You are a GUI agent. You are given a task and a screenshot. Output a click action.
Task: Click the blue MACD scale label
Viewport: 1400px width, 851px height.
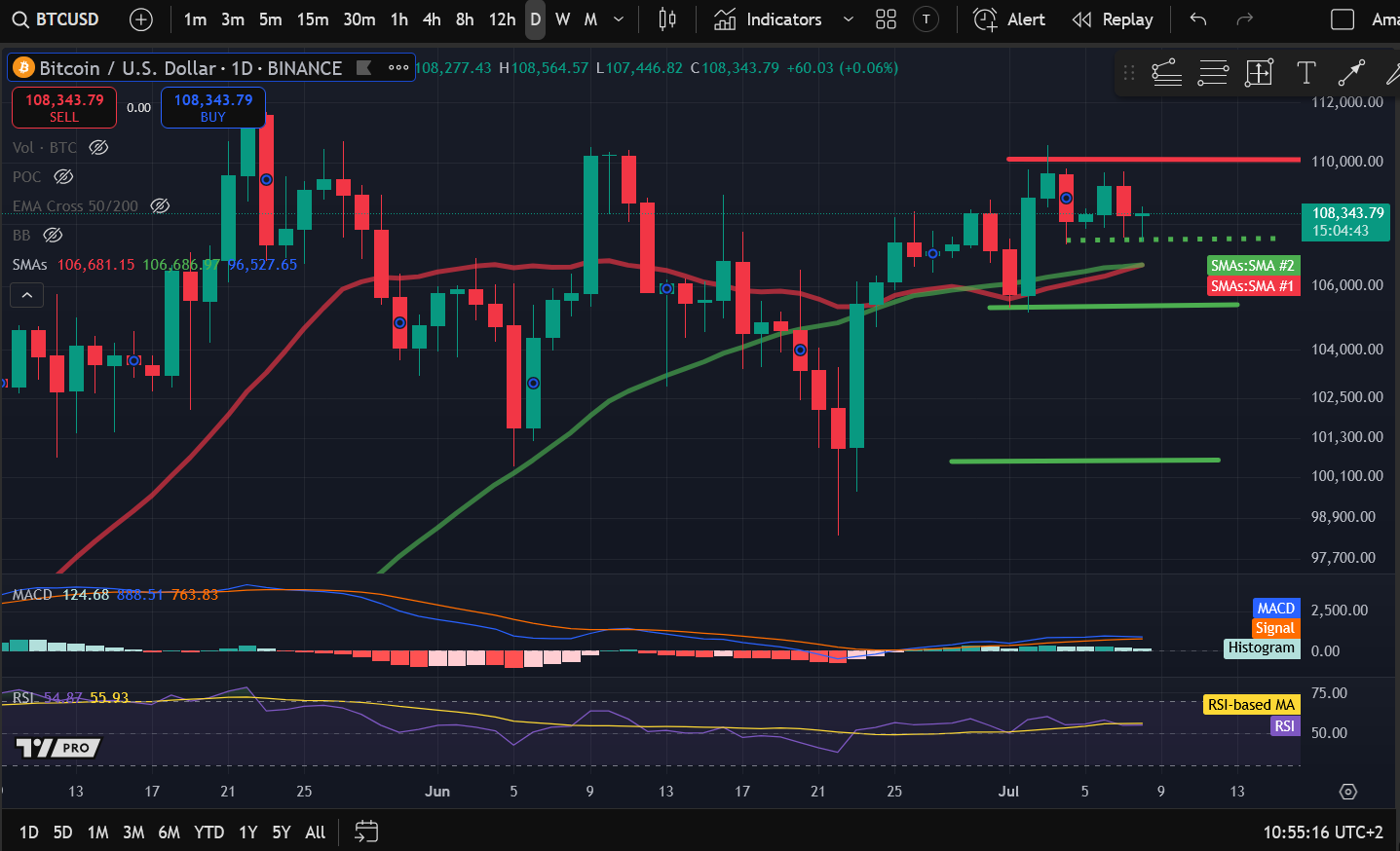pyautogui.click(x=1276, y=608)
